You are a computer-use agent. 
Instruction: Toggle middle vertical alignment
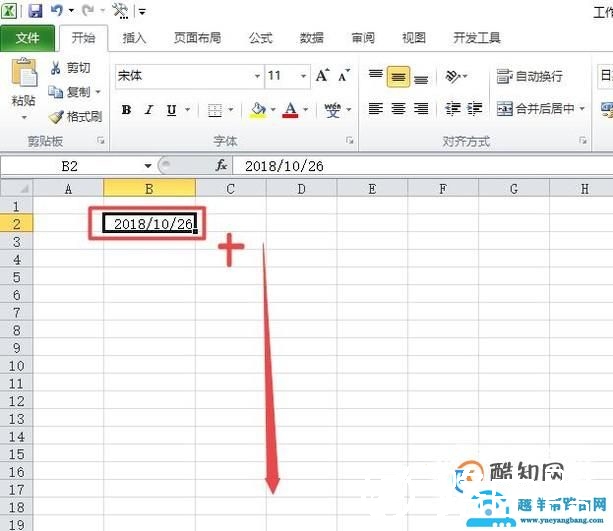tap(398, 77)
